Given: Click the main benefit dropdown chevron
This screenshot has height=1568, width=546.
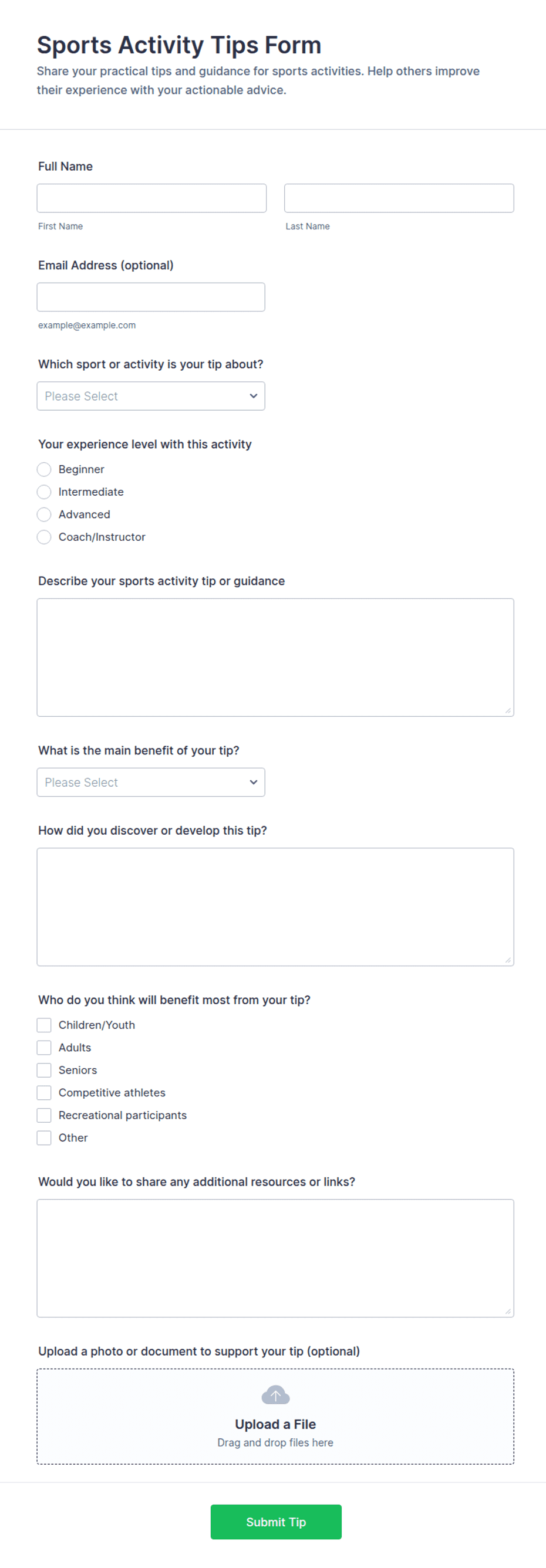Looking at the screenshot, I should coord(254,782).
